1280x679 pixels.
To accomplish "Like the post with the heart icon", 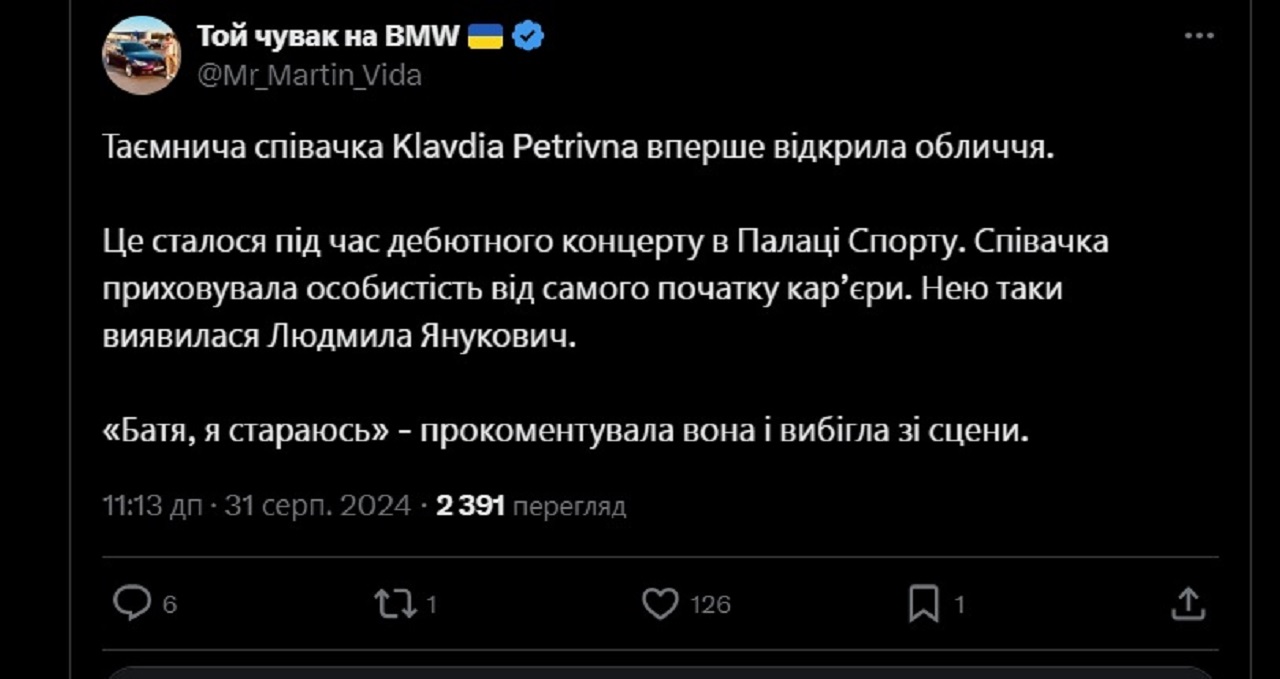I will [x=660, y=603].
